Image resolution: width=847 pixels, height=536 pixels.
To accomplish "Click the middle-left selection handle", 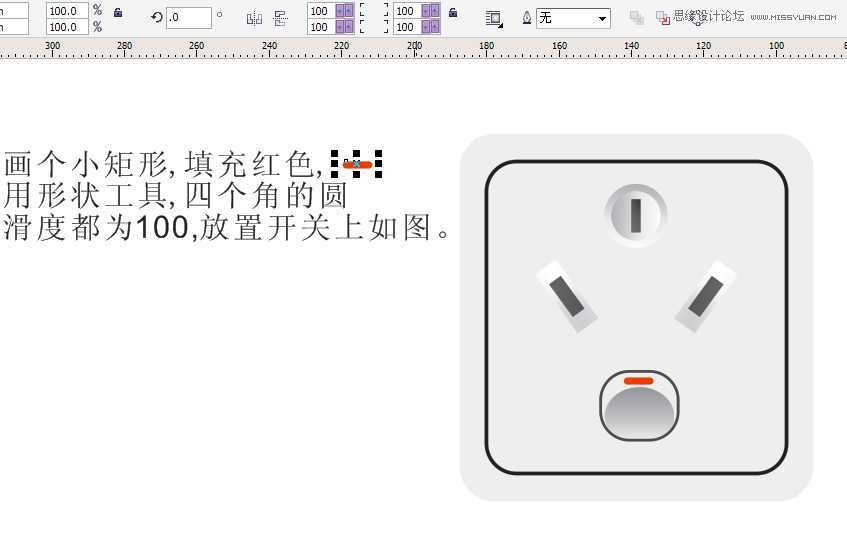I will pyautogui.click(x=334, y=164).
